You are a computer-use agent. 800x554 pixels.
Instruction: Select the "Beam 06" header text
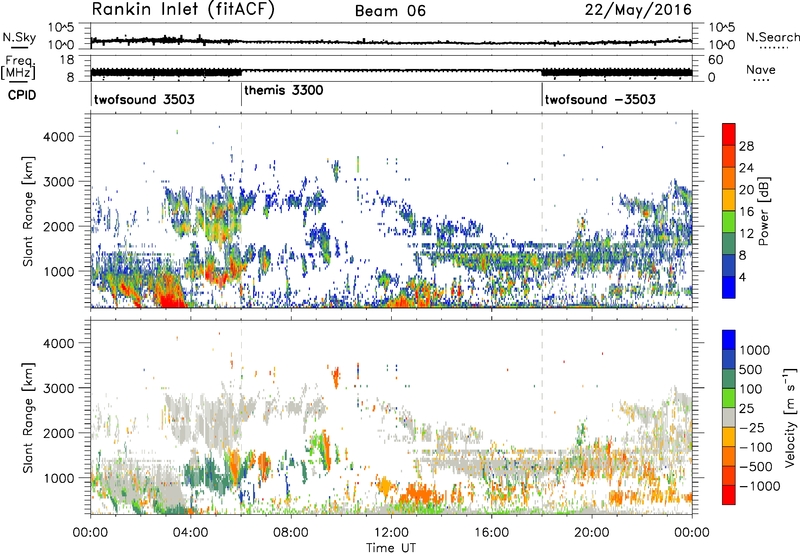pyautogui.click(x=390, y=11)
